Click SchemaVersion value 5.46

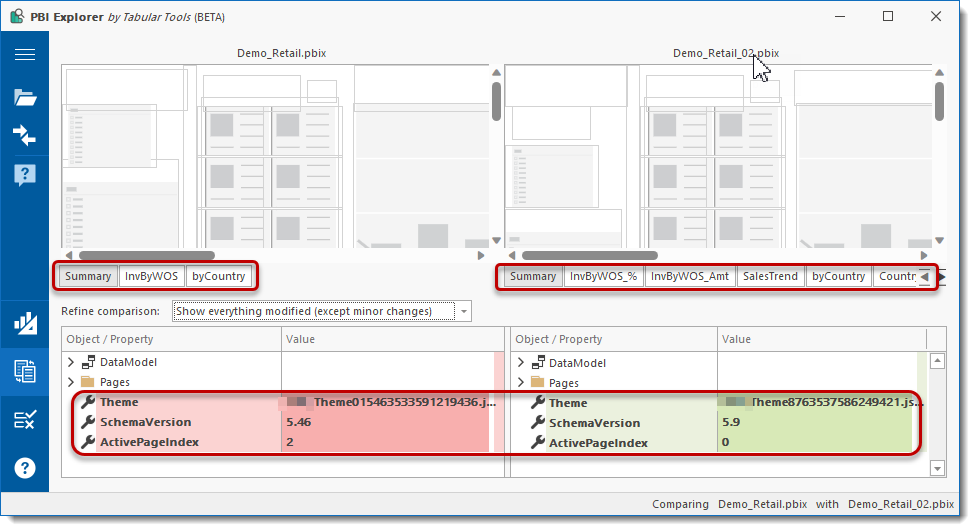[298, 422]
